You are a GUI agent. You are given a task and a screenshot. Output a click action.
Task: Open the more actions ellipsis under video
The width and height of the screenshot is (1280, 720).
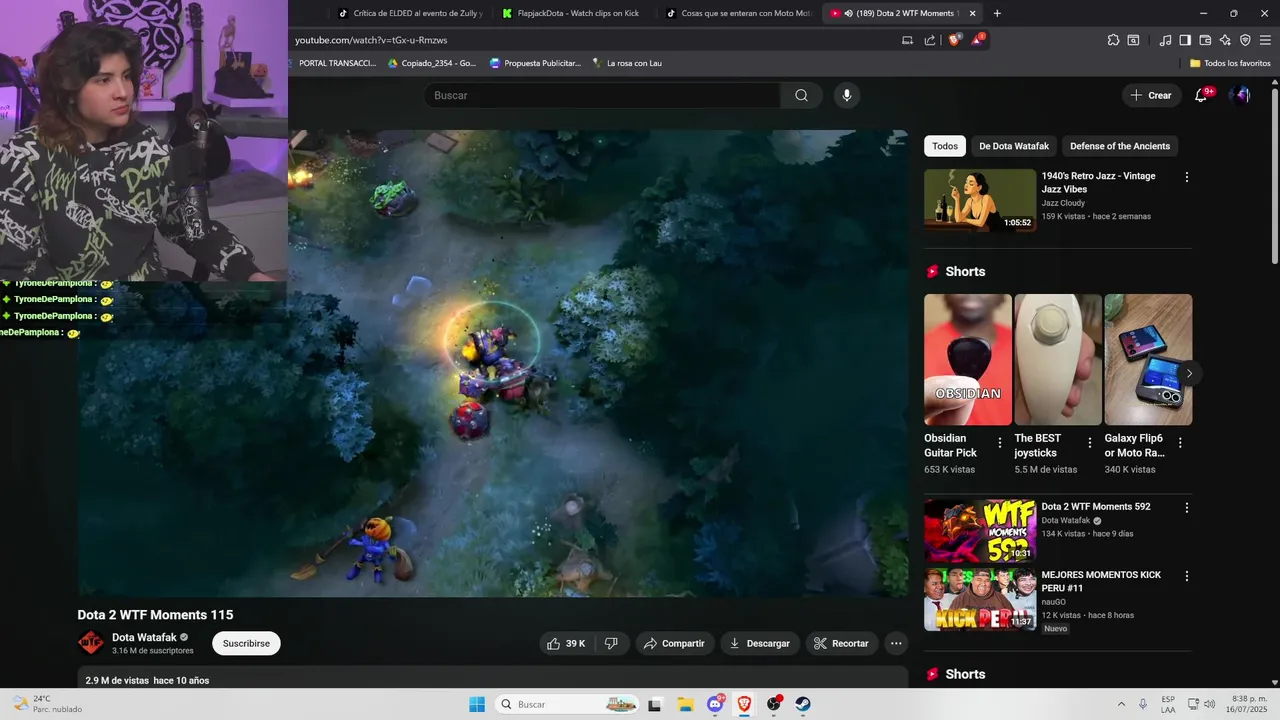896,643
